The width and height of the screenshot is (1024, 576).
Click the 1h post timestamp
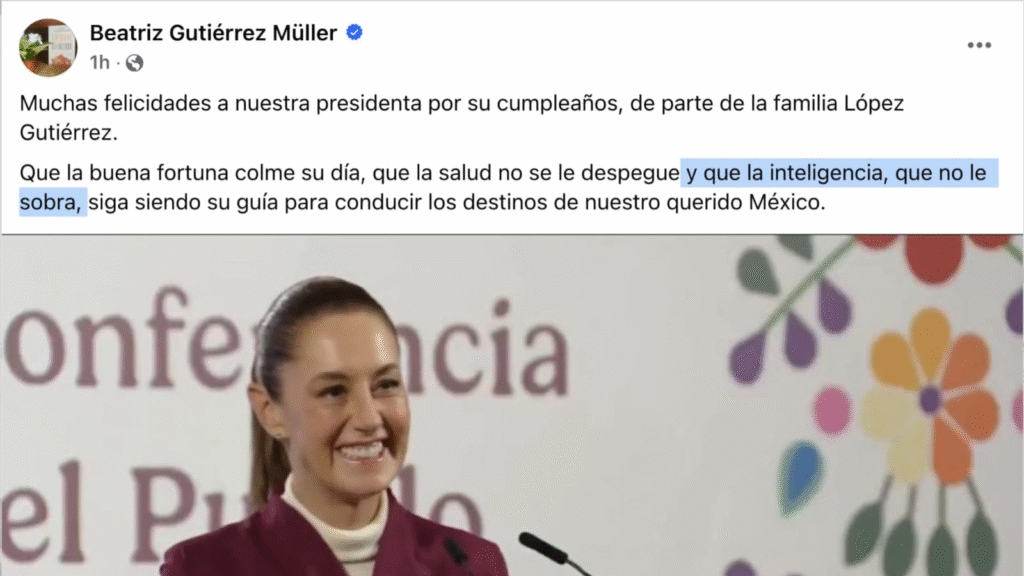(x=99, y=63)
